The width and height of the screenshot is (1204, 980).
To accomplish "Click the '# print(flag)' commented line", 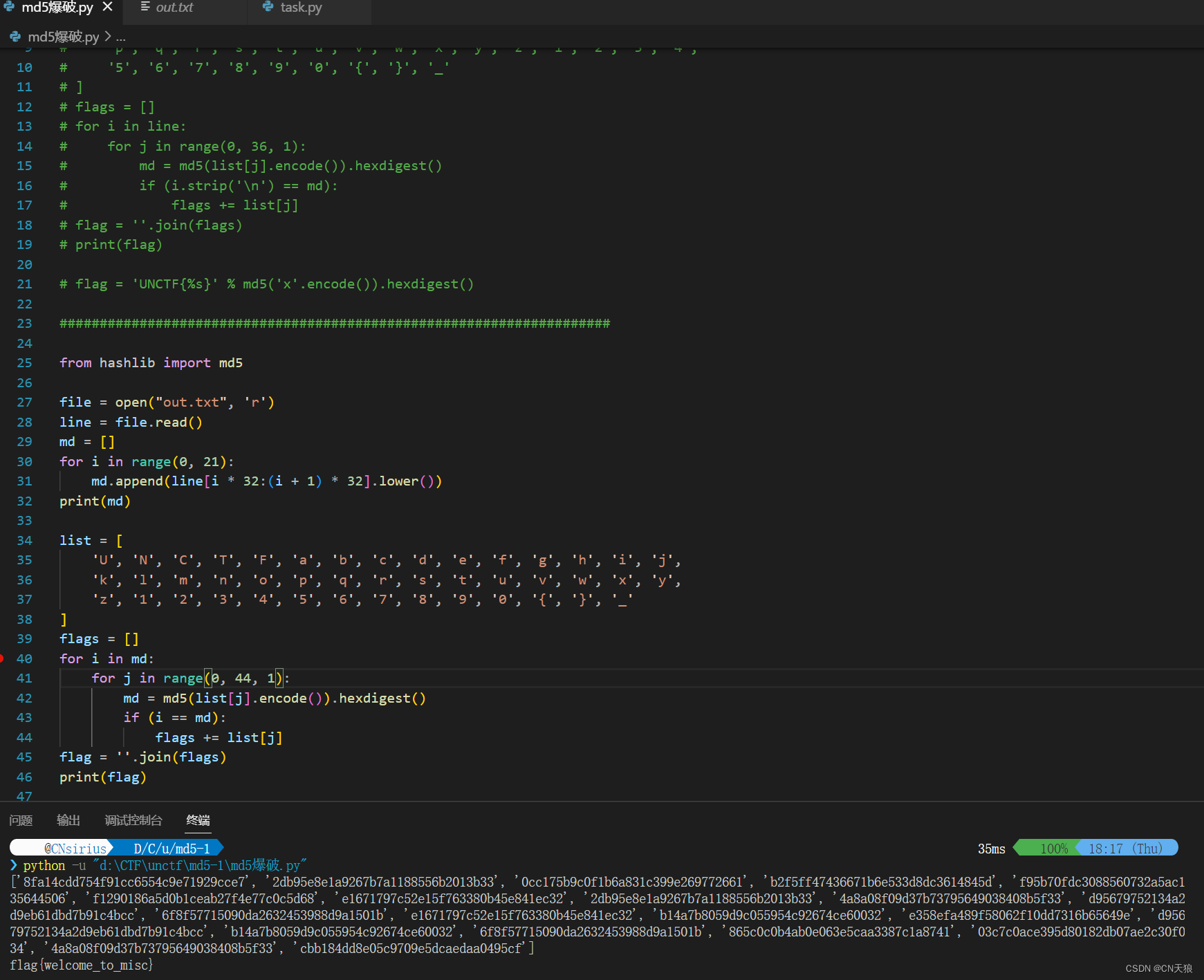I will (x=111, y=245).
